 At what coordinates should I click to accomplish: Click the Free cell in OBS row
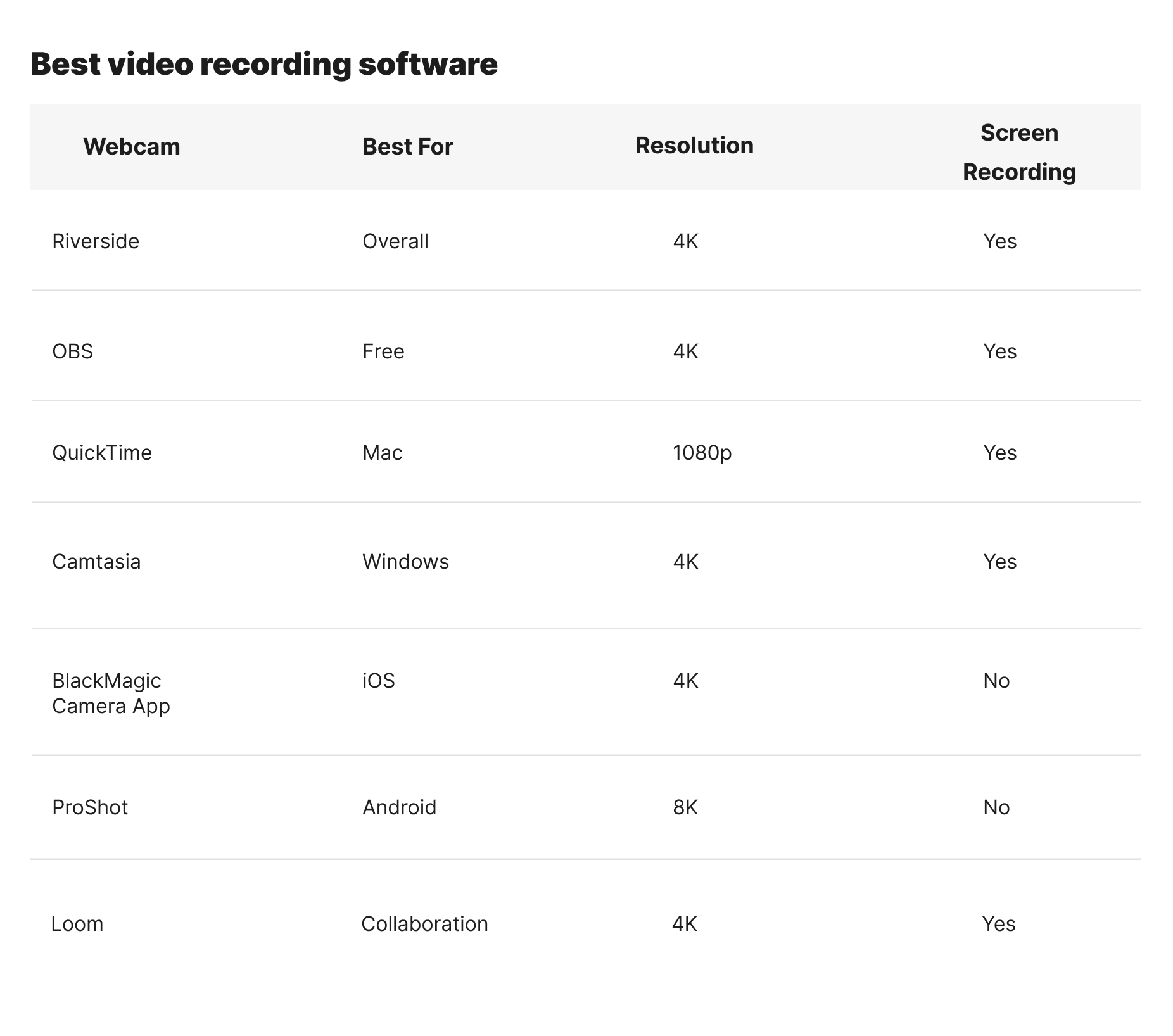[383, 351]
